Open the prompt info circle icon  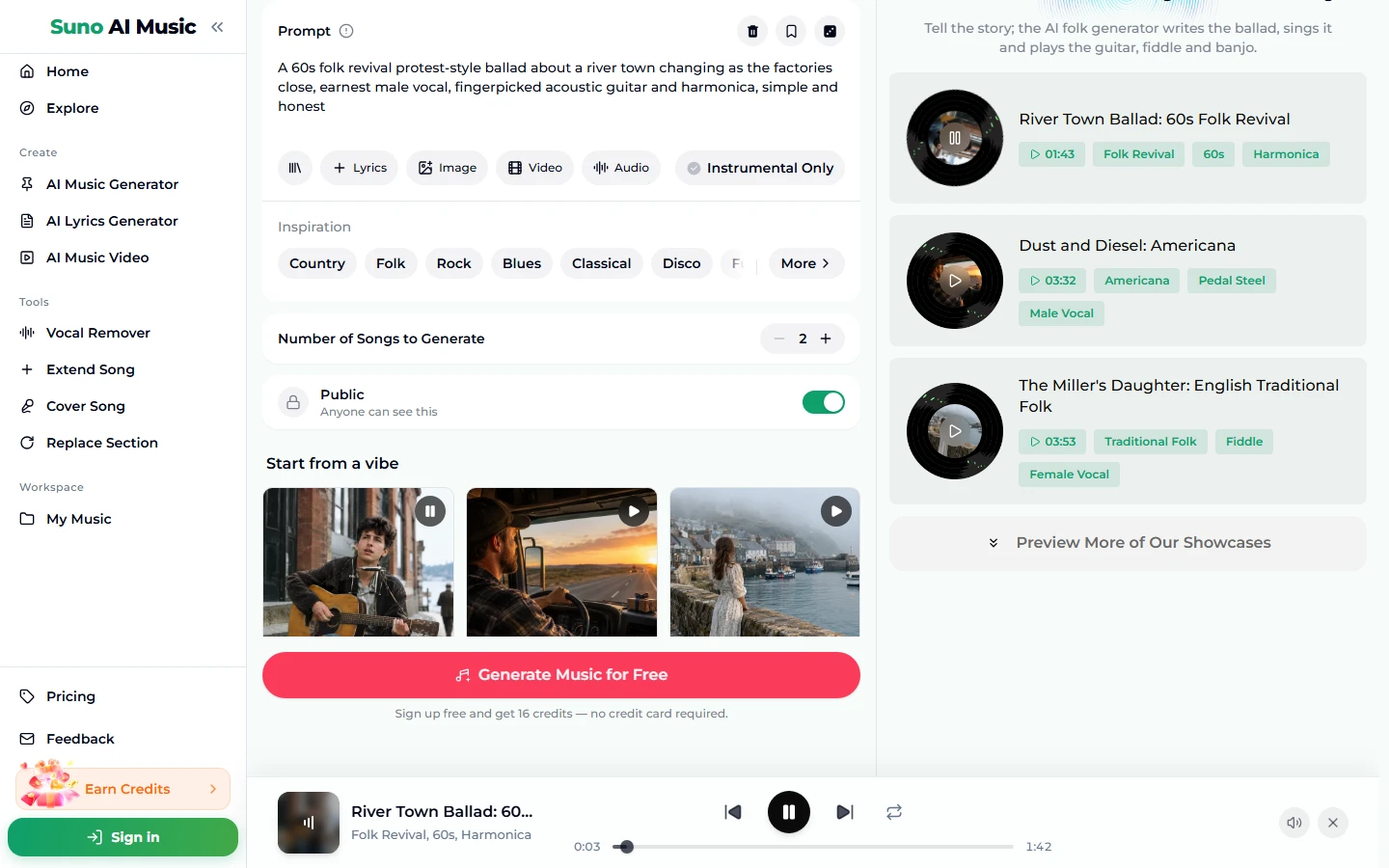tap(346, 31)
